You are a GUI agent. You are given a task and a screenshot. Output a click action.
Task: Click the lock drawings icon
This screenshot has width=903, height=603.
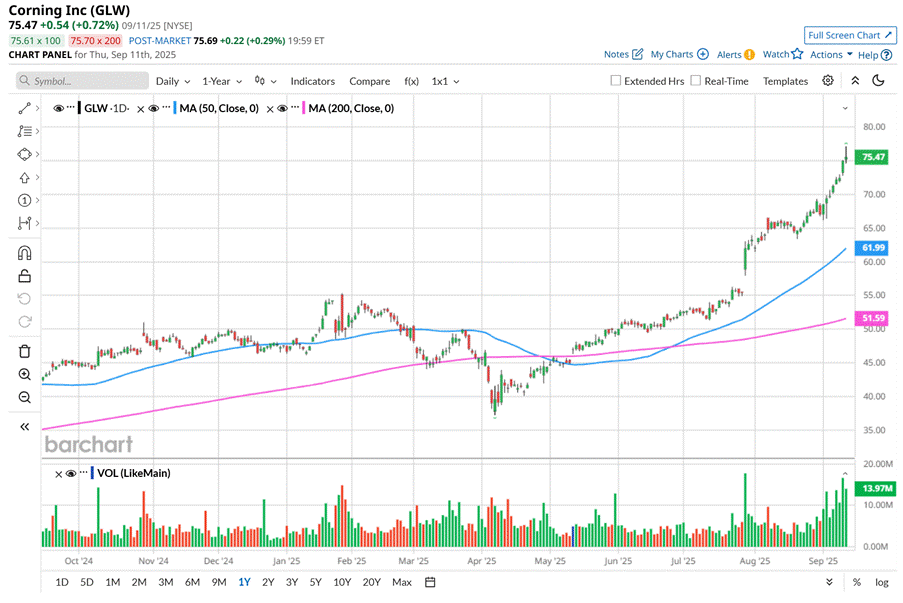[24, 276]
